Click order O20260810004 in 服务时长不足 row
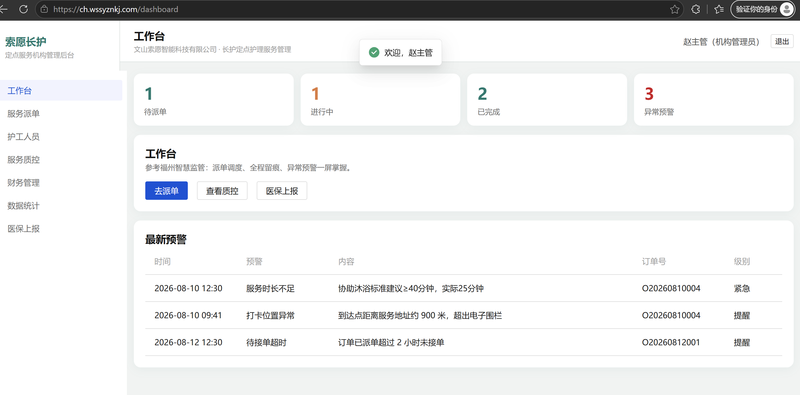800x395 pixels. (671, 288)
